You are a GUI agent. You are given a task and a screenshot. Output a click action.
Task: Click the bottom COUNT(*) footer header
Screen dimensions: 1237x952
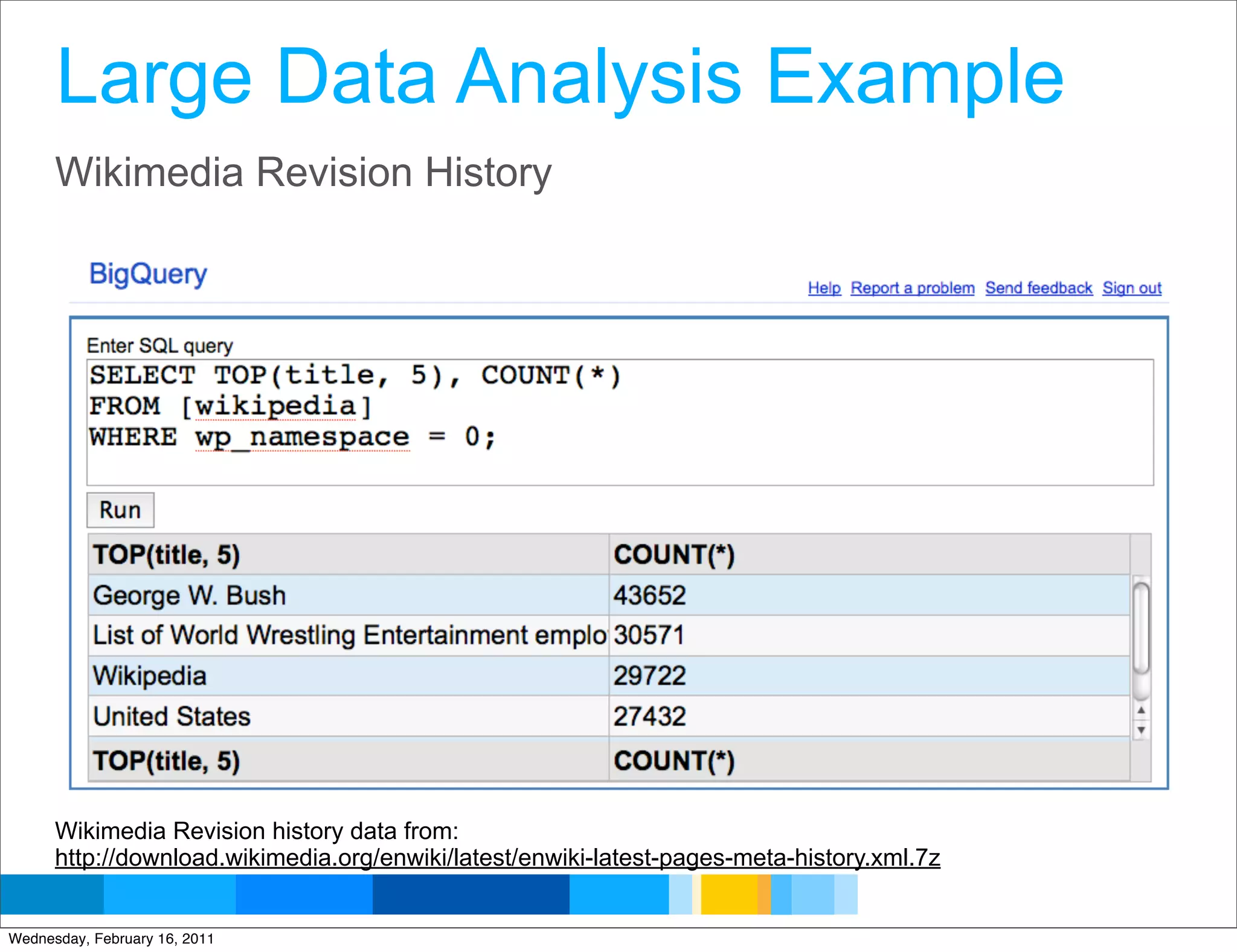point(869,760)
